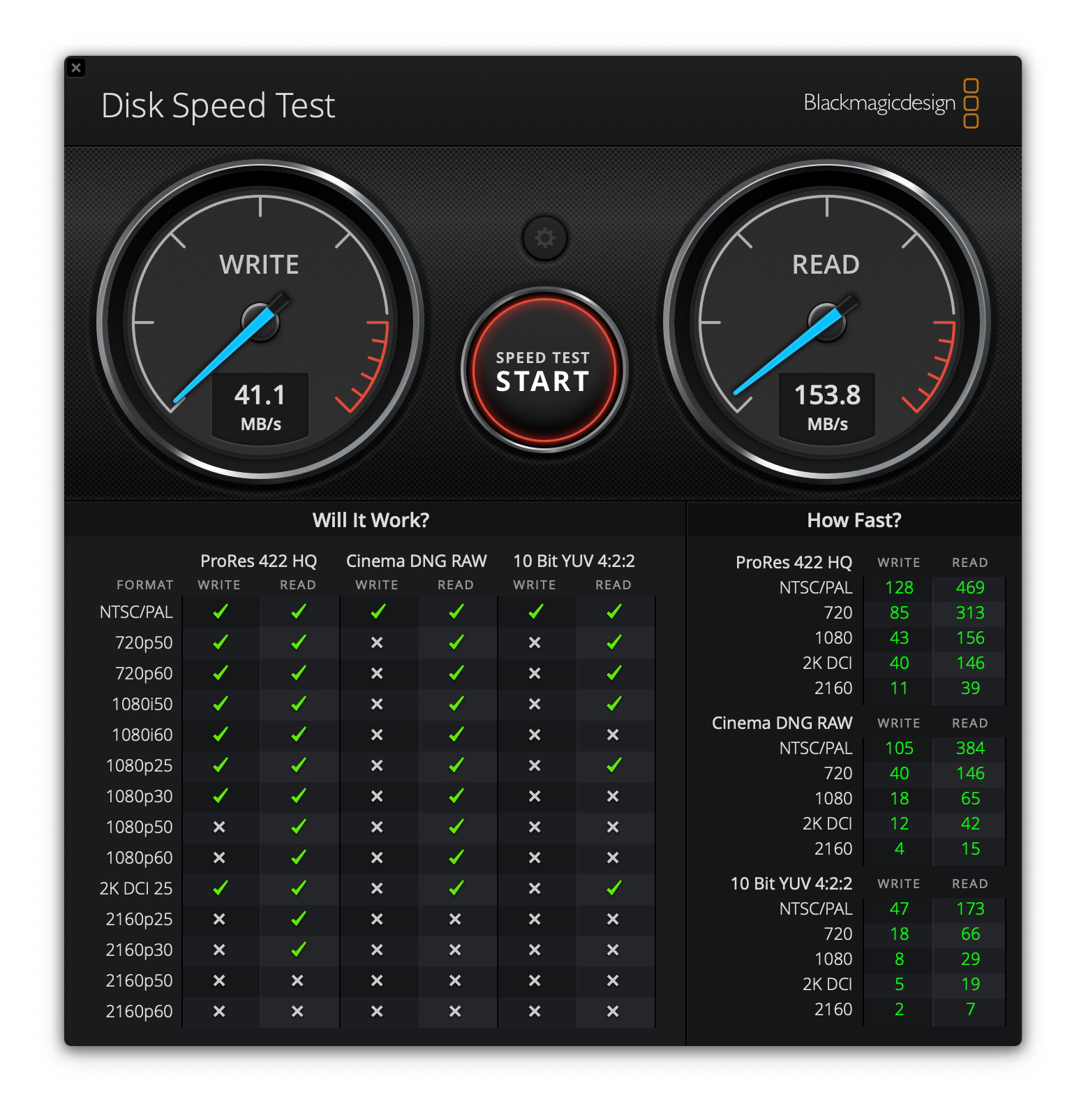Select the Will It Work? heading
This screenshot has height=1120, width=1086.
click(371, 520)
